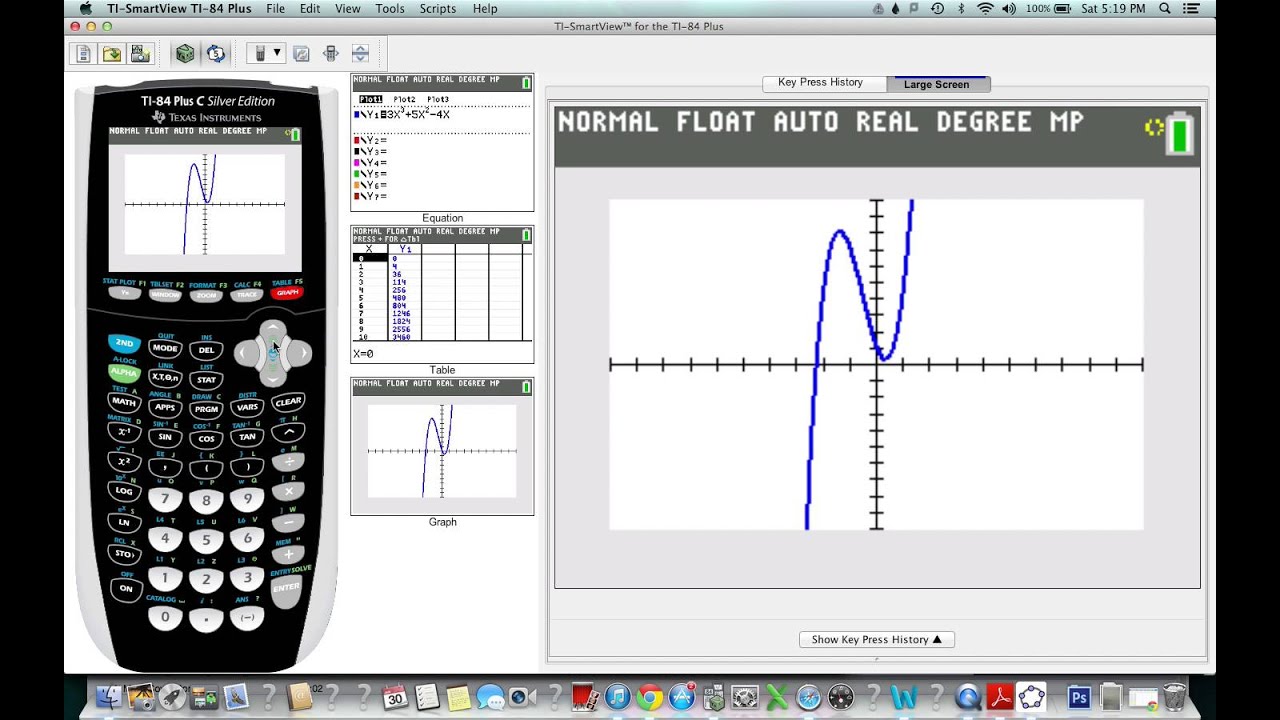The image size is (1280, 720).
Task: Click the WINDOW calculator key
Action: click(165, 294)
